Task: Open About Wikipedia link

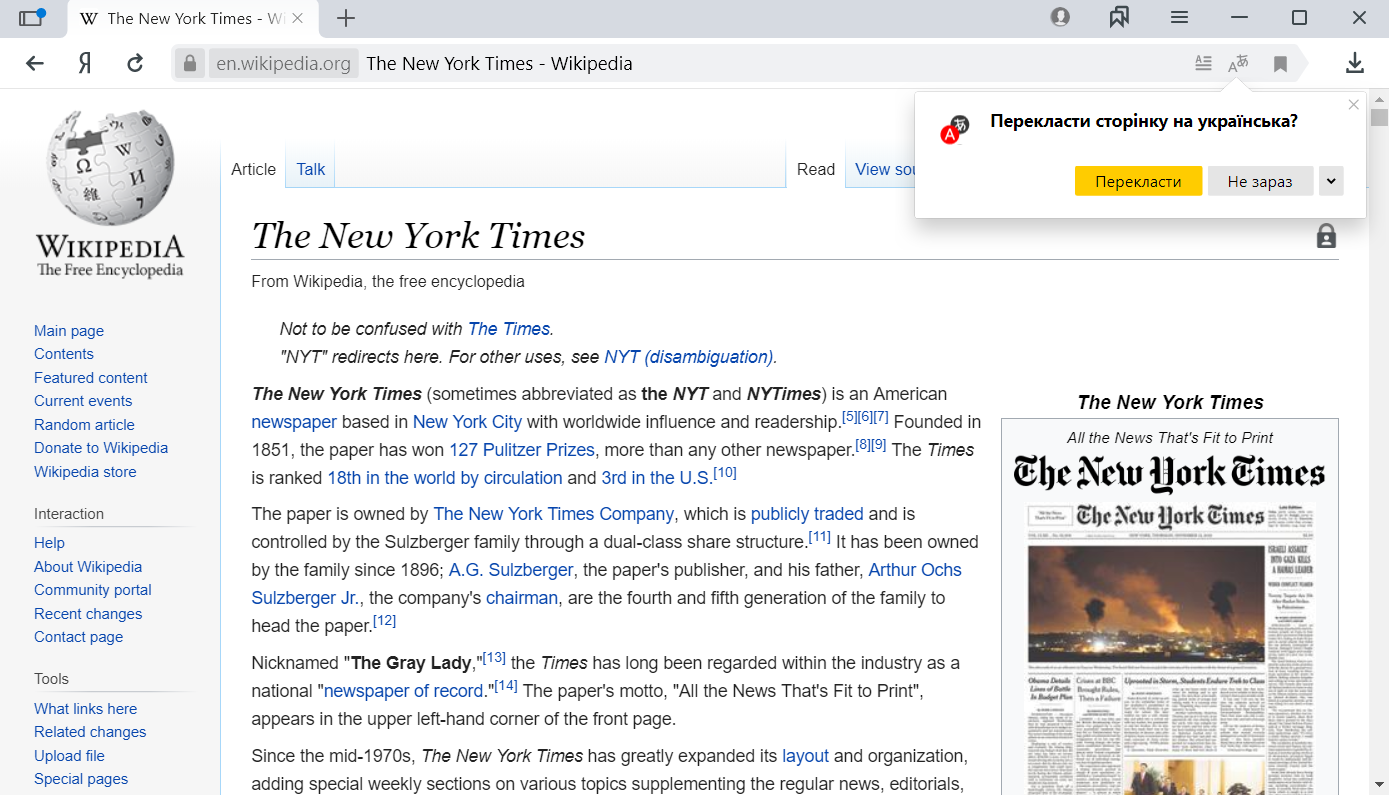Action: pos(88,567)
